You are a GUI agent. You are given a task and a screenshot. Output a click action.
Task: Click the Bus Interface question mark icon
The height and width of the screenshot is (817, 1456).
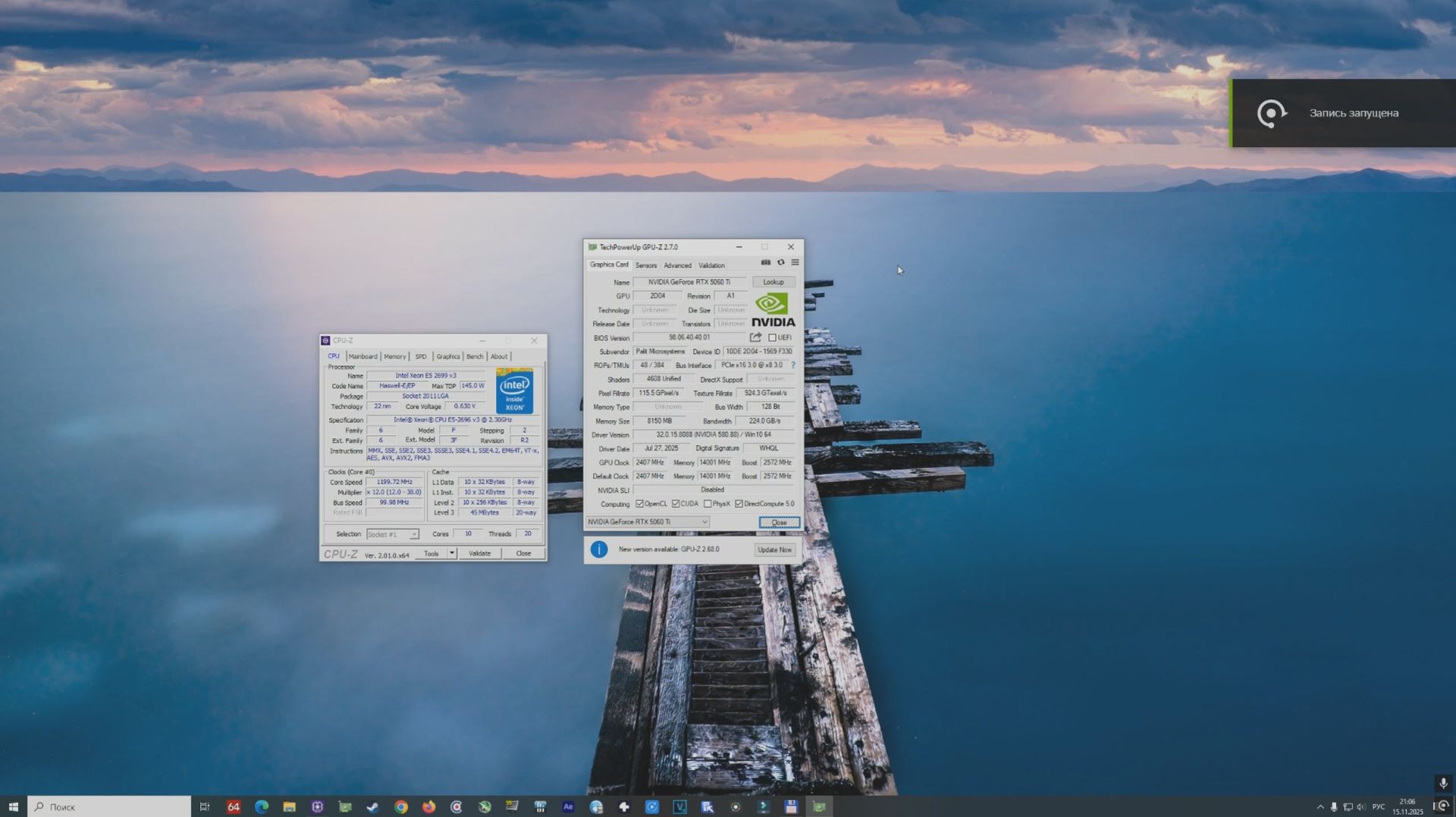792,365
